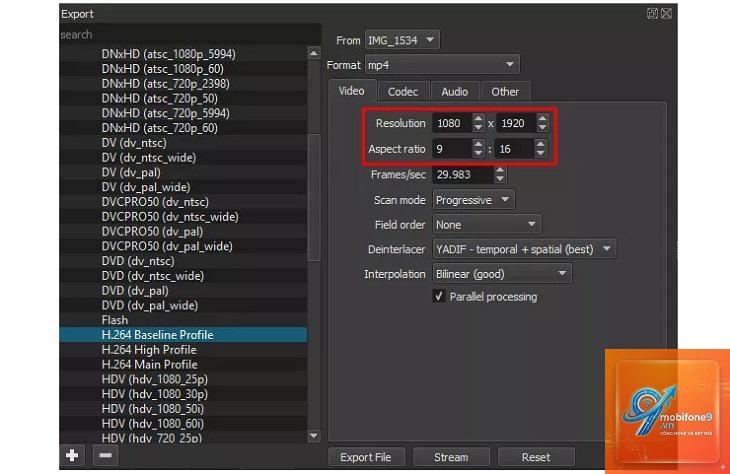
Task: Select DV (dv_pal_wide) preset
Action: pos(183,187)
